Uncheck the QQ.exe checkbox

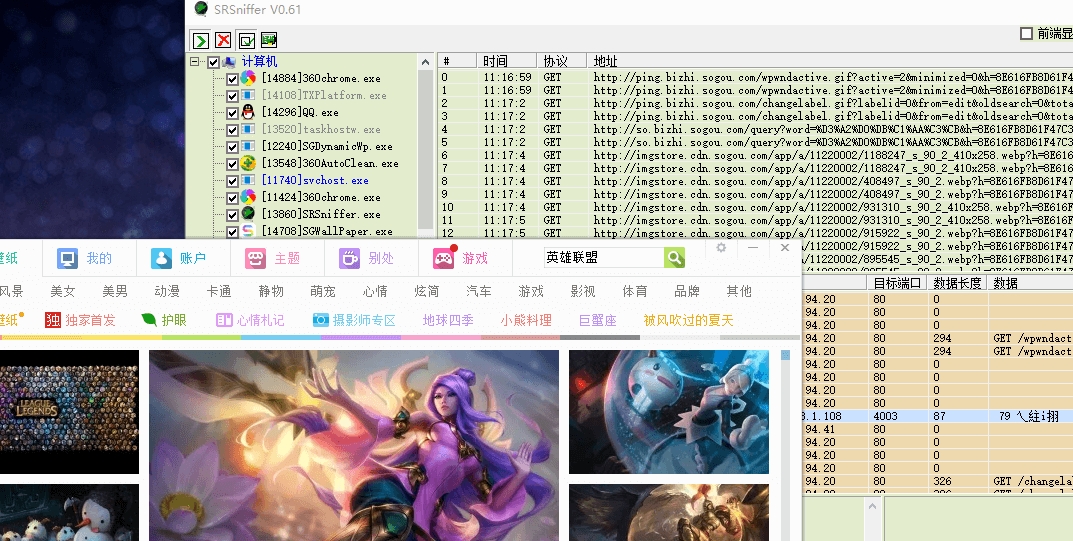(232, 113)
